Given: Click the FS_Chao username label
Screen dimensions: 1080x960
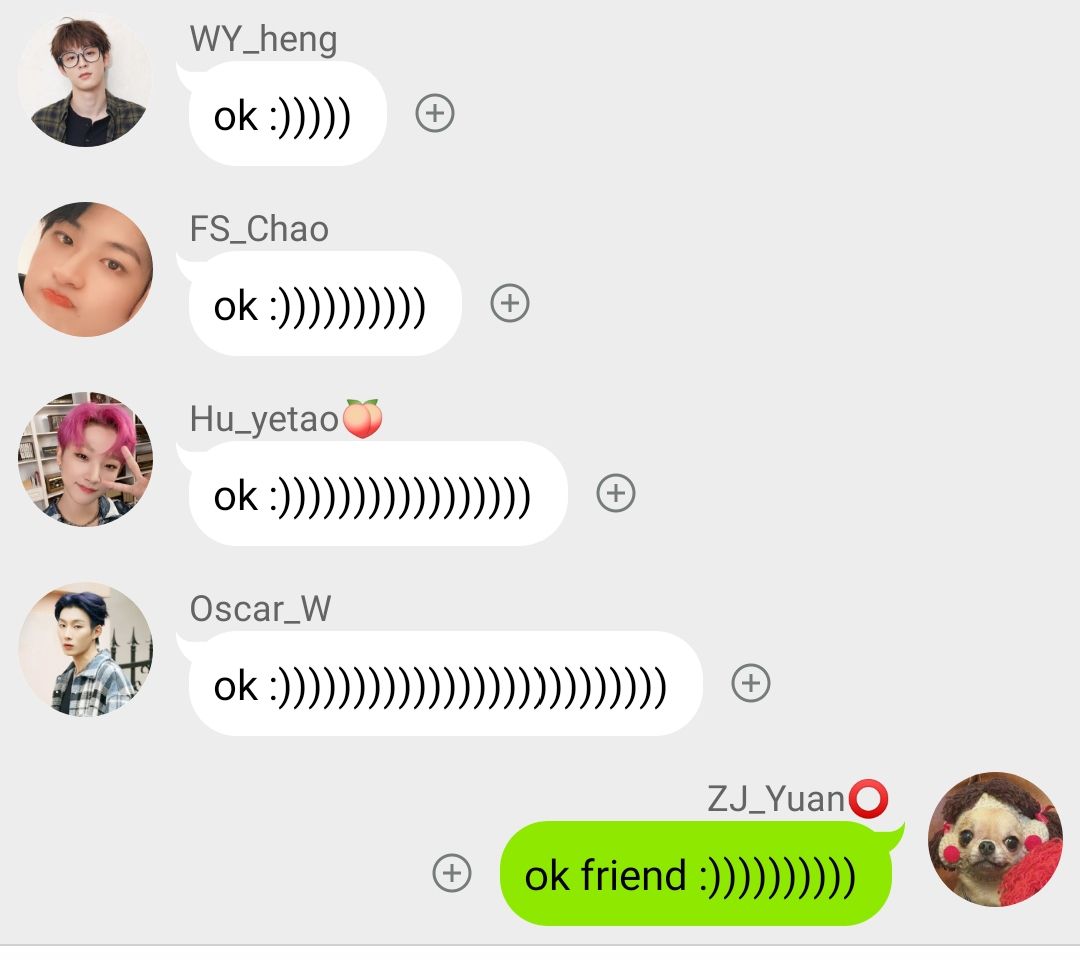Looking at the screenshot, I should pyautogui.click(x=259, y=229).
